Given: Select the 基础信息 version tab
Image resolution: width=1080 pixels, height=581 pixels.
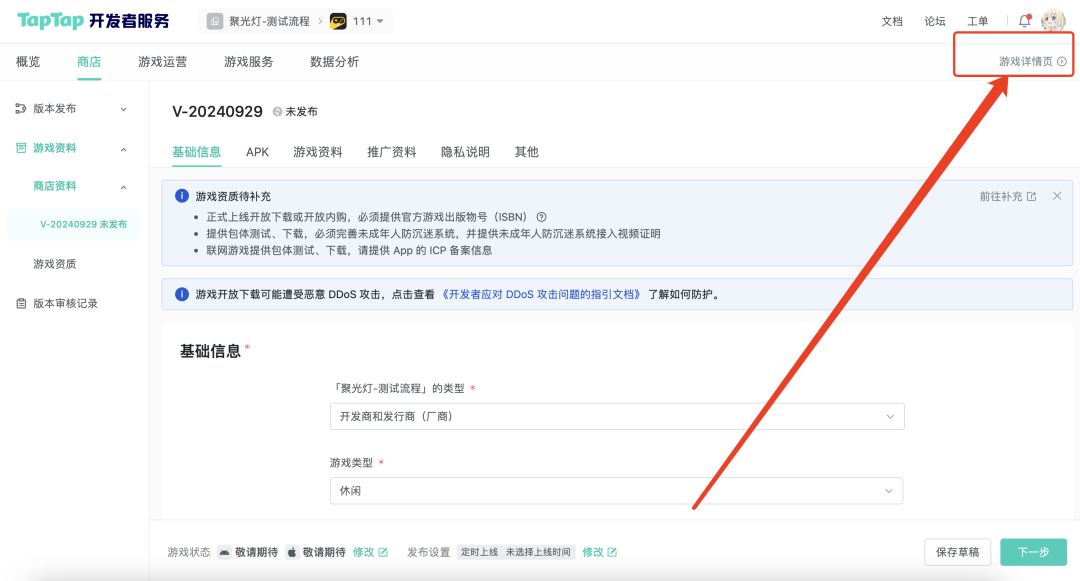Looking at the screenshot, I should [x=196, y=152].
